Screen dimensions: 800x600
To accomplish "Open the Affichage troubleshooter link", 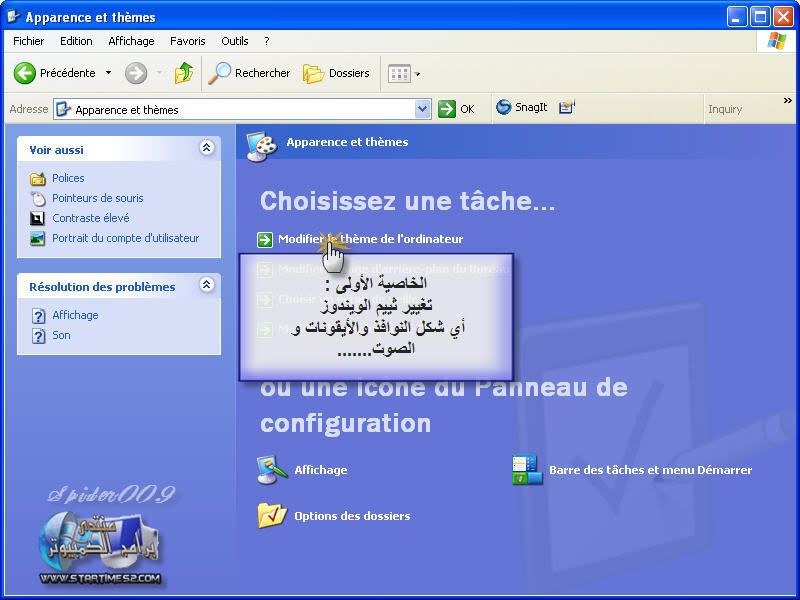I will [76, 315].
